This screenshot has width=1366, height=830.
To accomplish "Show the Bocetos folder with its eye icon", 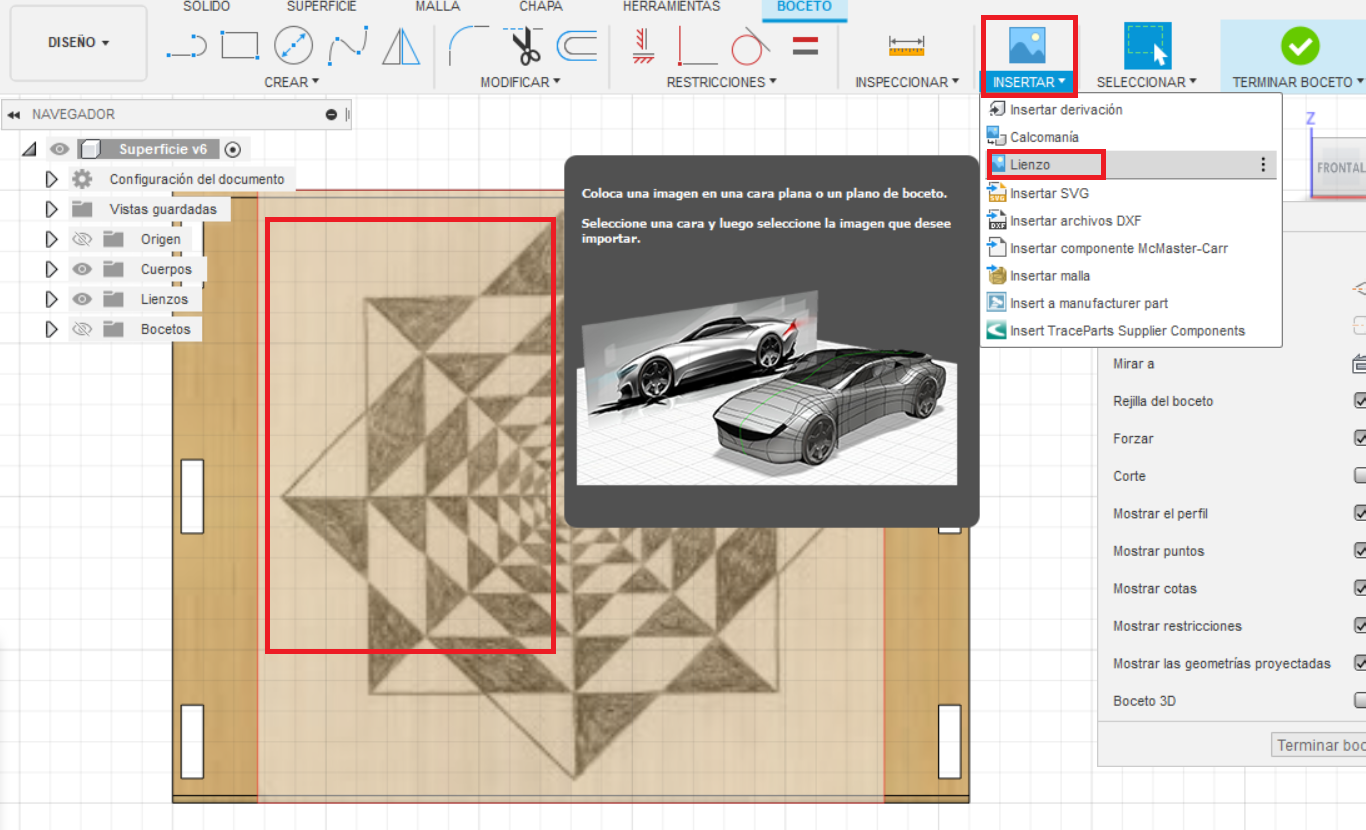I will (x=82, y=329).
